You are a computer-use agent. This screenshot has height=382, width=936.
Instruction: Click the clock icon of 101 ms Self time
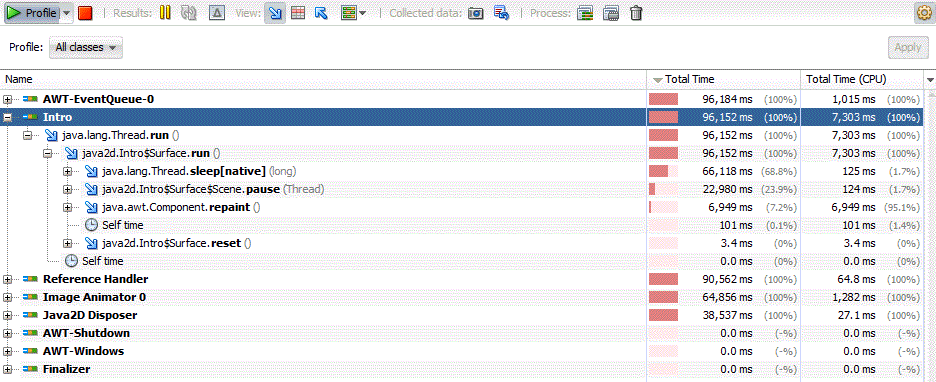pyautogui.click(x=91, y=225)
